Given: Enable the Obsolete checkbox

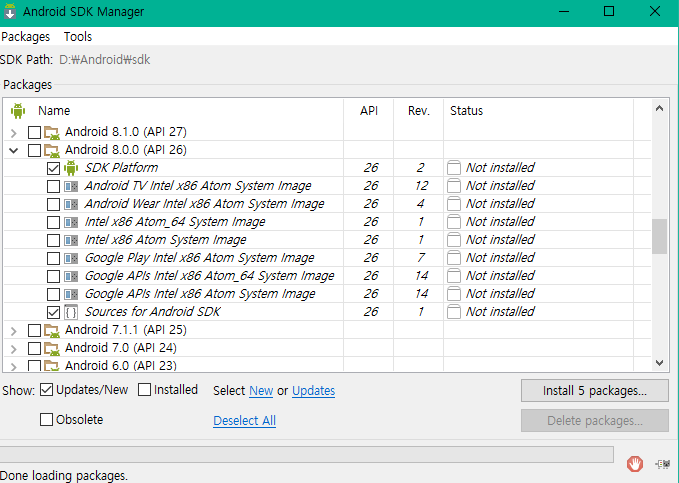Looking at the screenshot, I should pos(46,419).
